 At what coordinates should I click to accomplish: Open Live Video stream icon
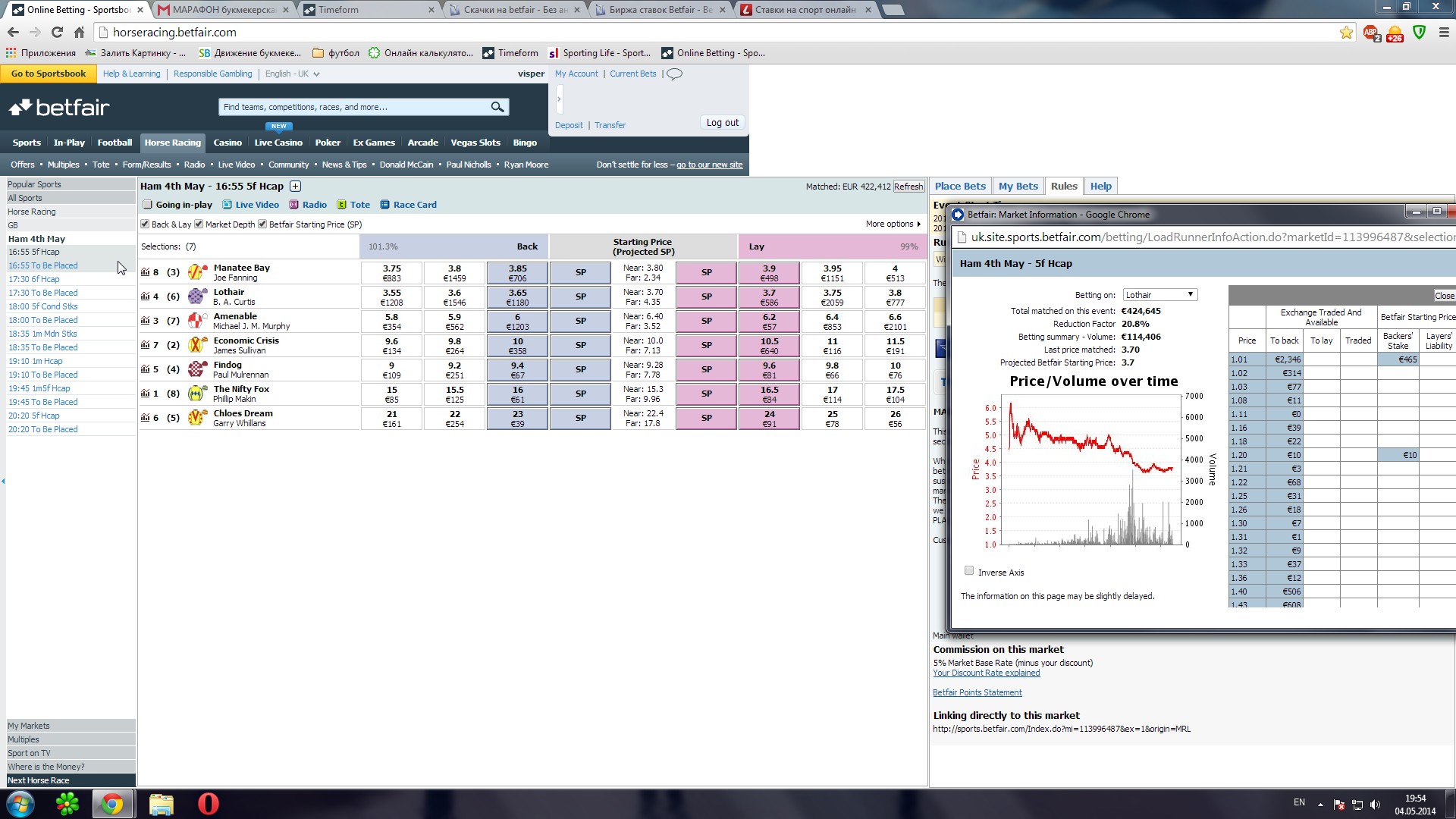click(227, 205)
